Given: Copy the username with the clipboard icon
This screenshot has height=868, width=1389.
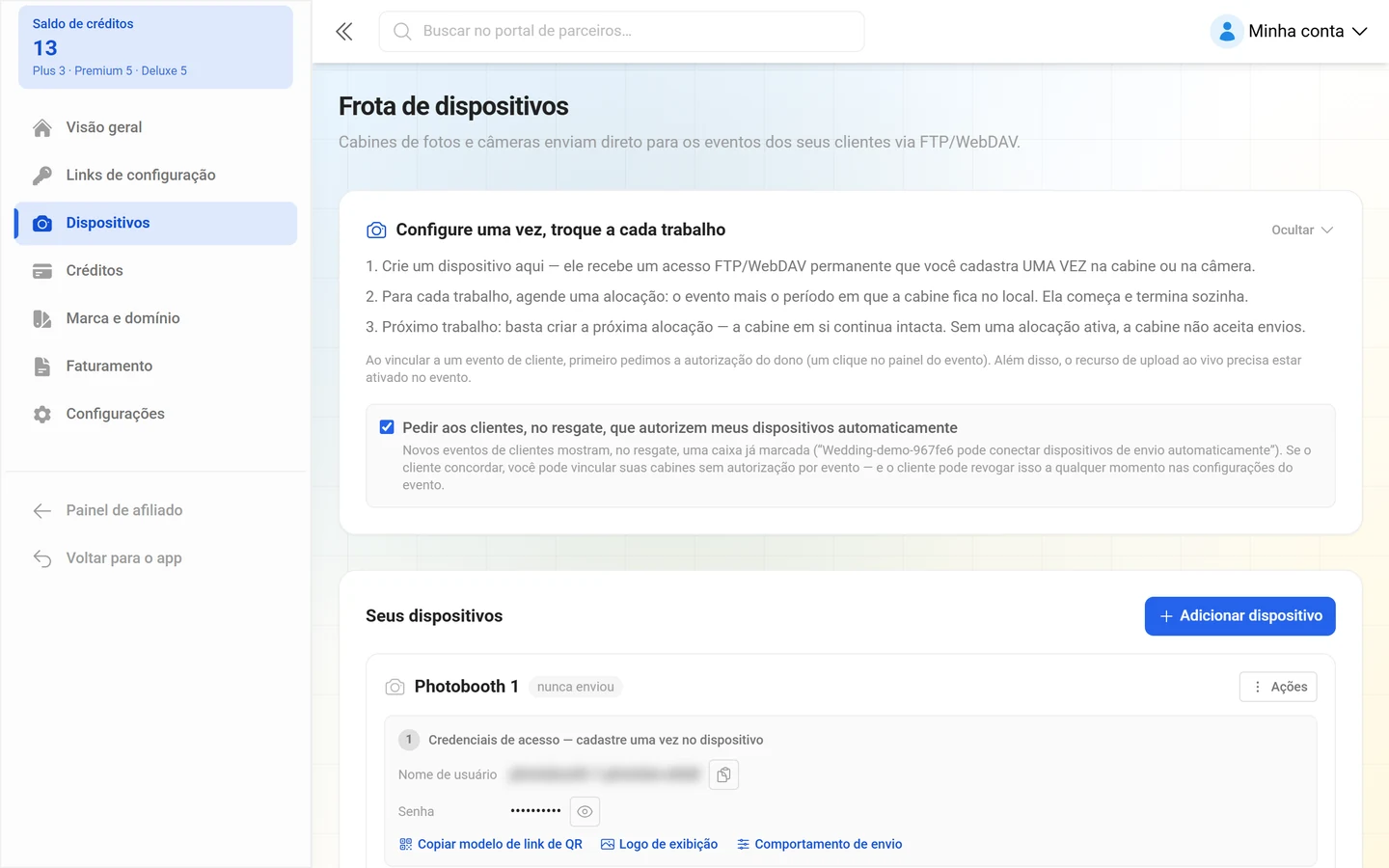Looking at the screenshot, I should (x=723, y=774).
